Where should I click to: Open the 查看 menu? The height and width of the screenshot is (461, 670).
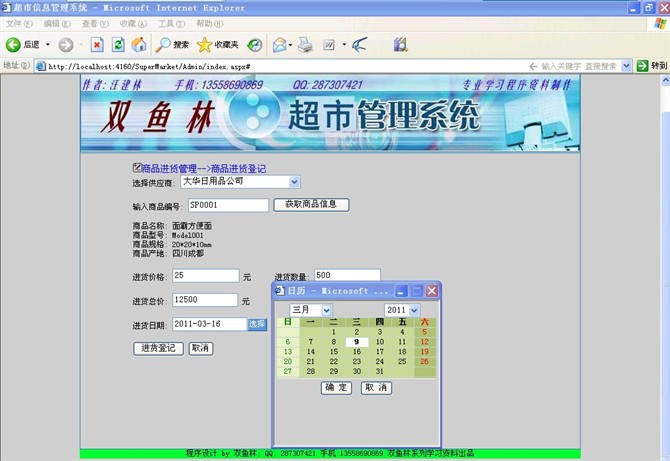[x=95, y=24]
